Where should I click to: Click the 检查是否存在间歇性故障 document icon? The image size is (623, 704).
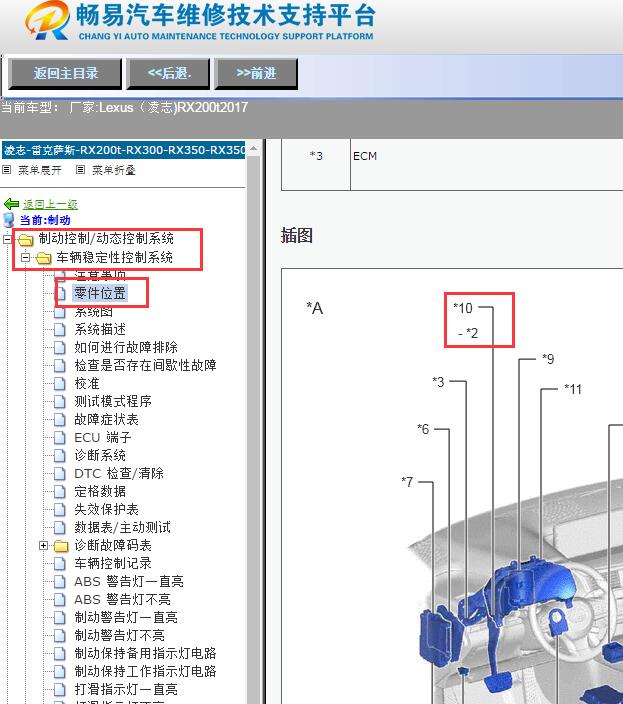point(60,365)
